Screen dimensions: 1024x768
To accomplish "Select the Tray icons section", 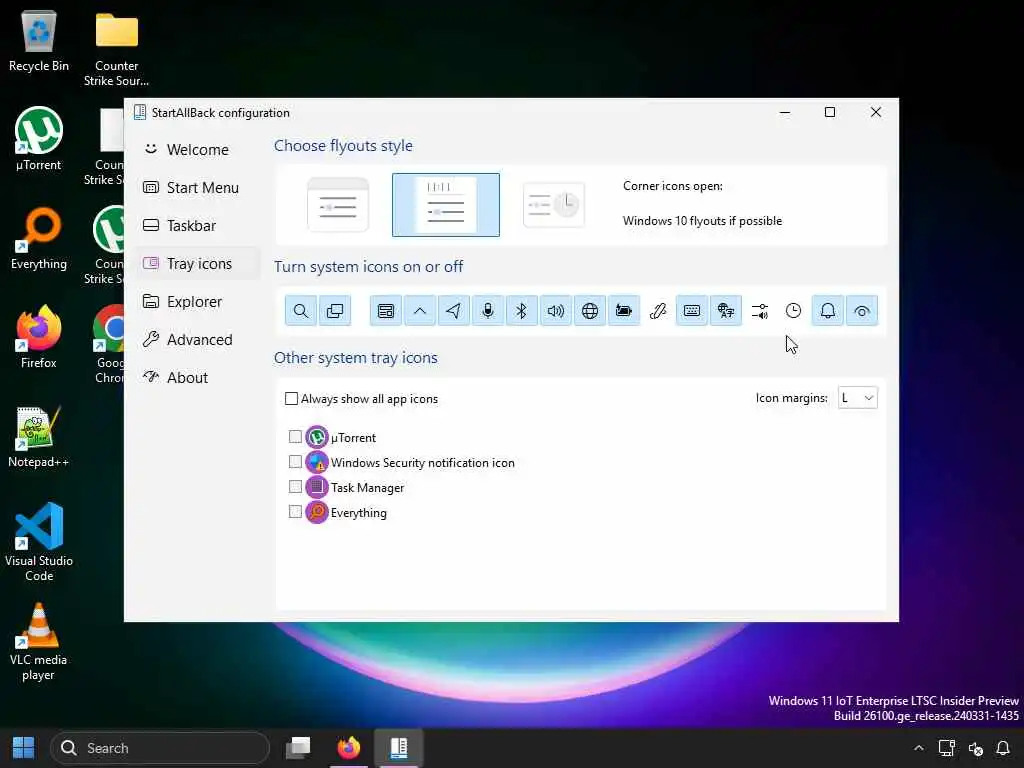I will pos(199,264).
